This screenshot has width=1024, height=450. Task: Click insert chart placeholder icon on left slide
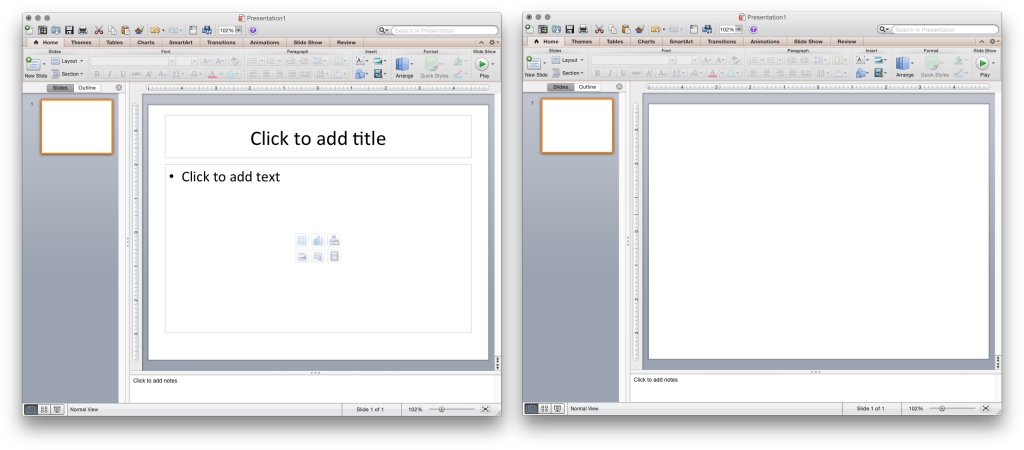(x=318, y=240)
